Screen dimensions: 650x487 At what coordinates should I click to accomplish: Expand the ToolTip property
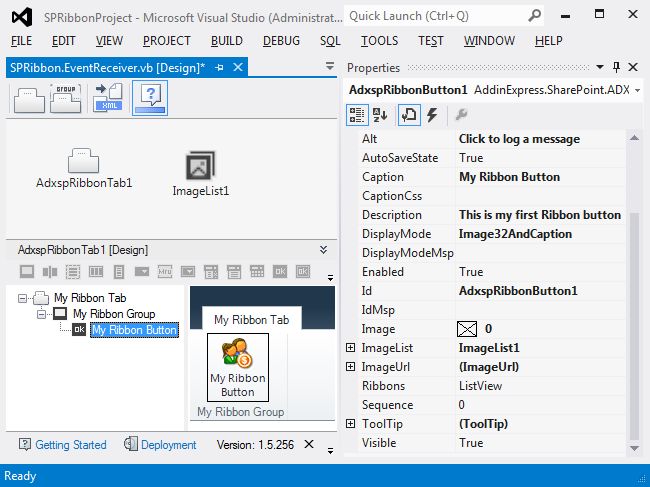point(350,424)
